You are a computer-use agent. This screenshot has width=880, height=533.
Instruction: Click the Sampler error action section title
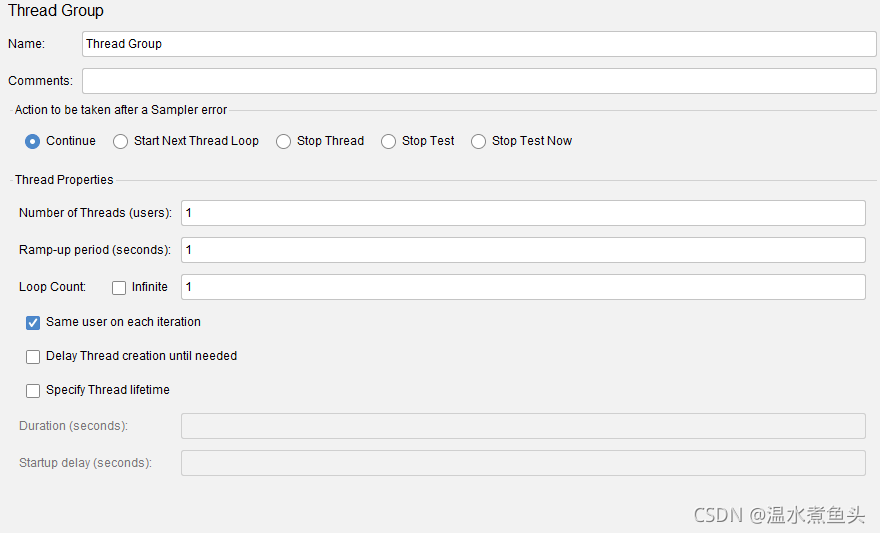pos(121,110)
